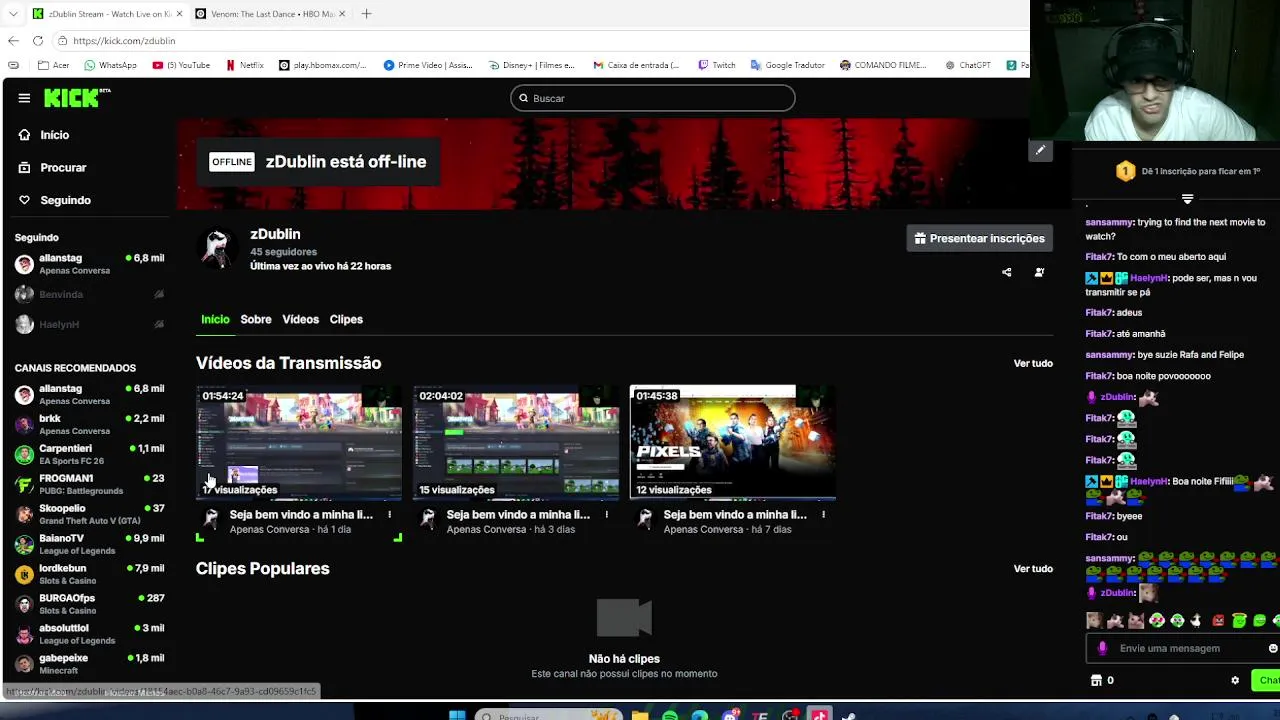Switch to Venom: The Last Dance browser tab
This screenshot has height=720, width=1280.
tap(270, 14)
